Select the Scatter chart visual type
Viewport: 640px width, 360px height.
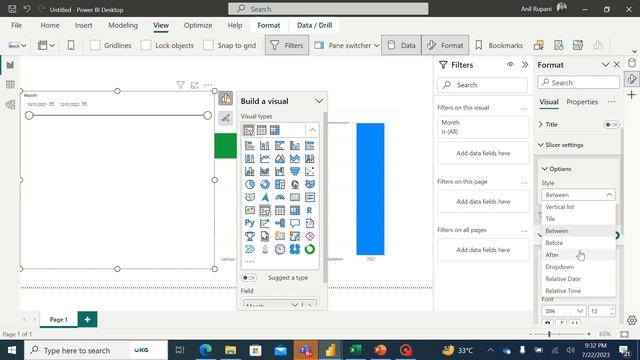tap(310, 171)
